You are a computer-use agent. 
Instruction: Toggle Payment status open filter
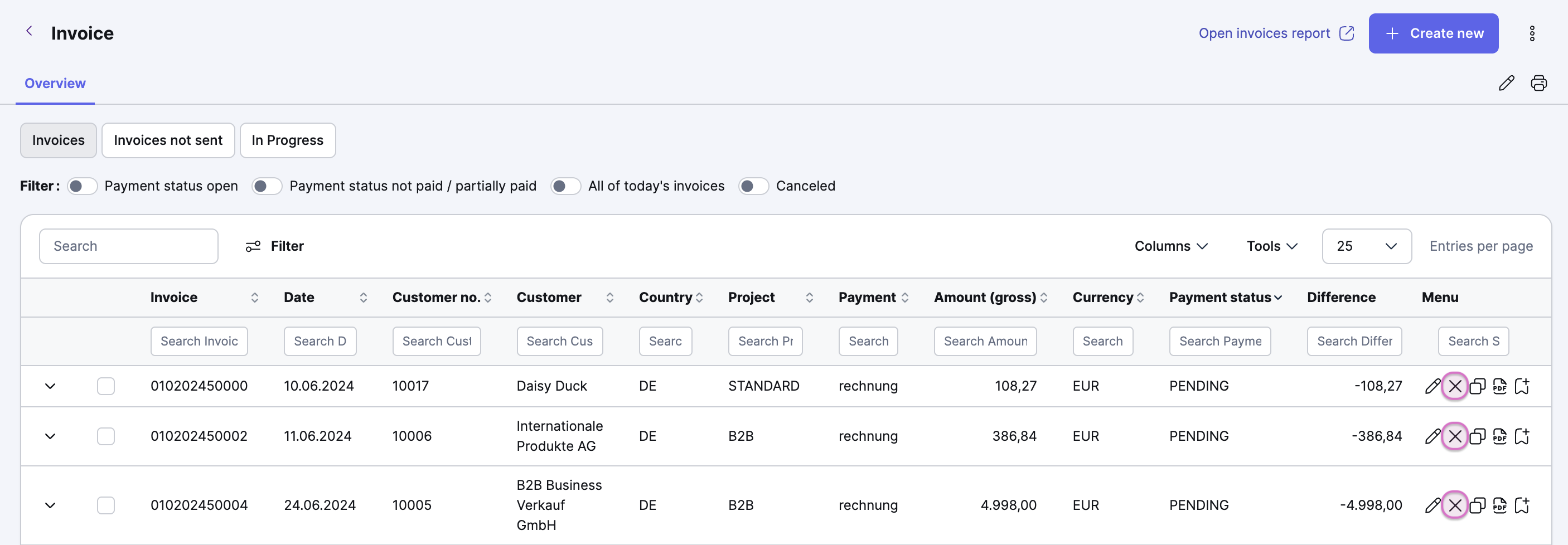point(82,186)
